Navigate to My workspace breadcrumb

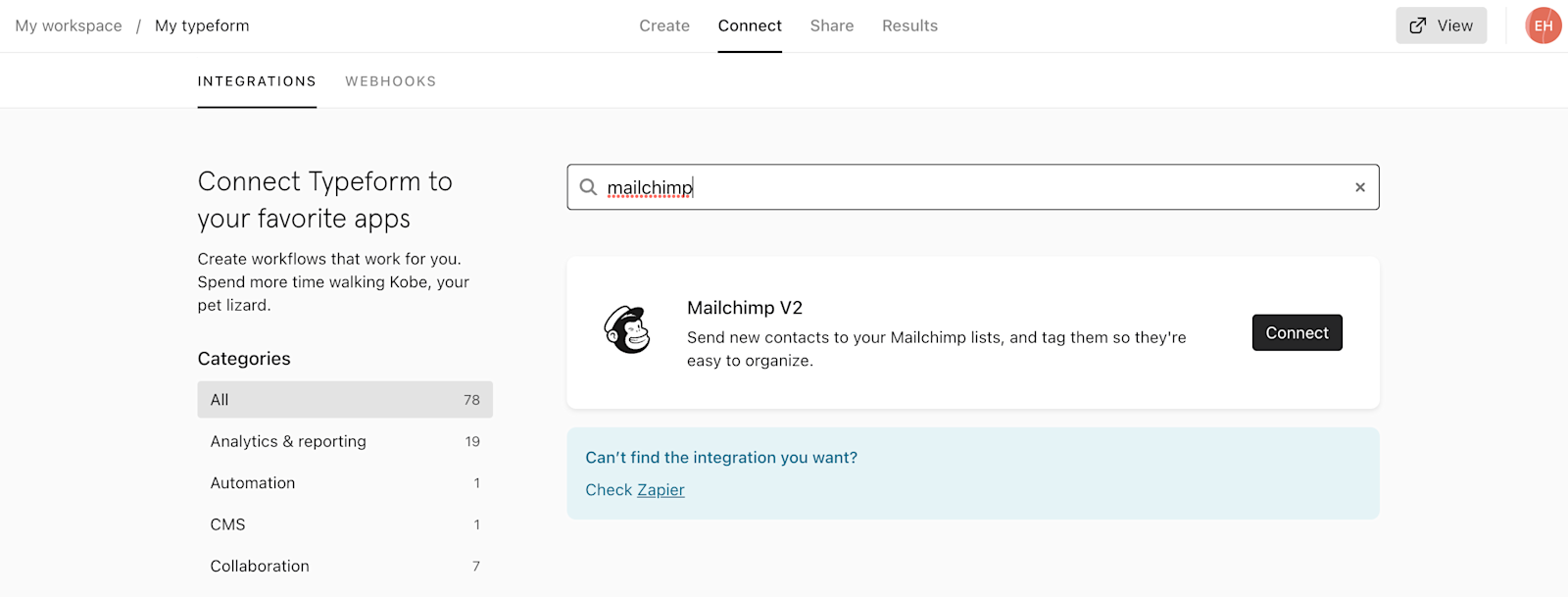click(x=69, y=25)
